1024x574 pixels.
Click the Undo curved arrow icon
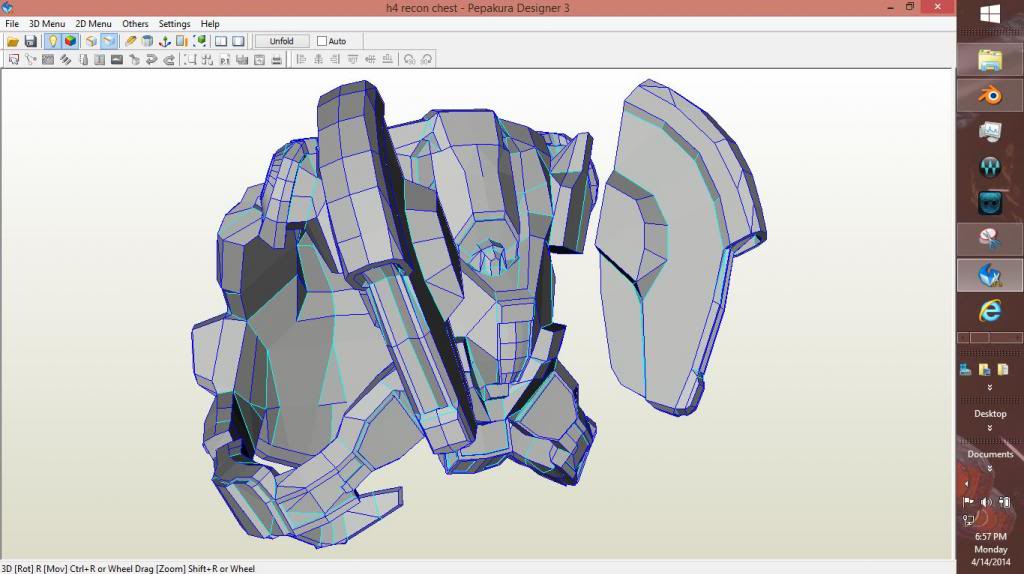(x=152, y=59)
